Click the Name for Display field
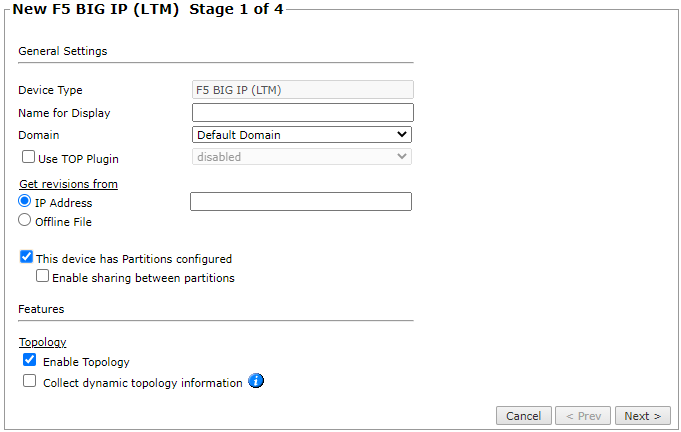This screenshot has height=432, width=681. pos(301,112)
